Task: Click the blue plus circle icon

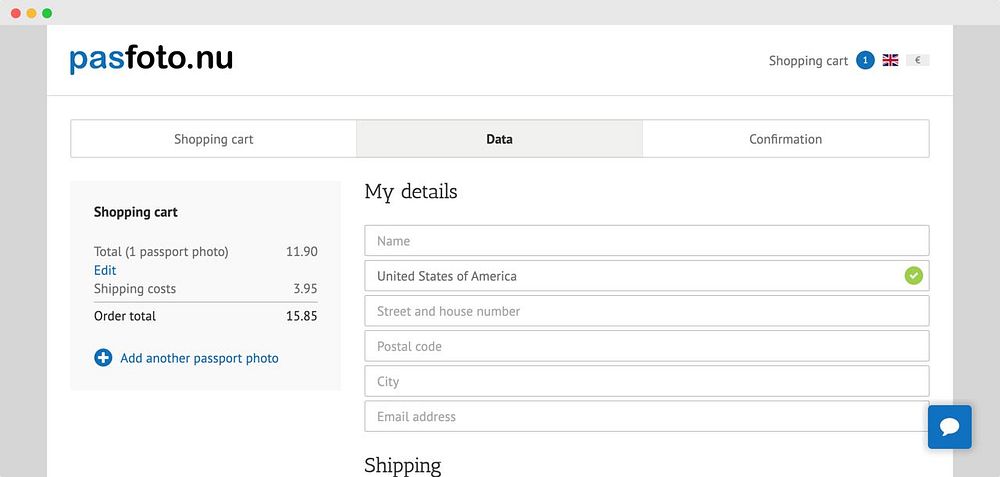Action: [103, 358]
